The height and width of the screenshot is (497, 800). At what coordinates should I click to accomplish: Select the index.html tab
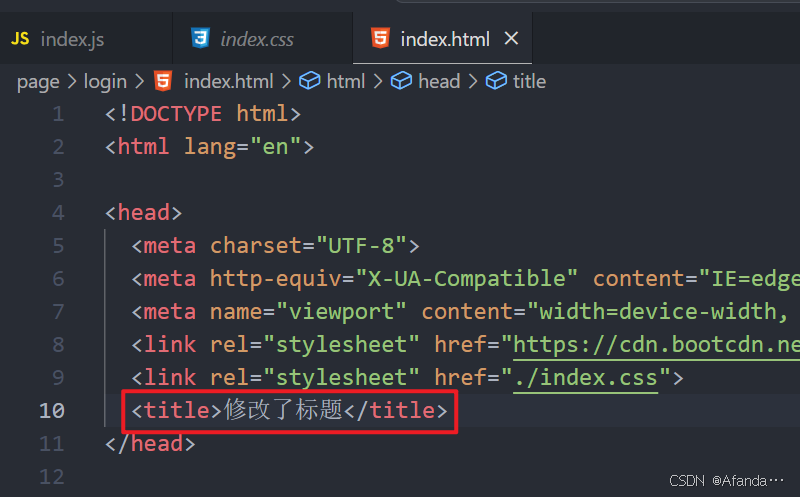[x=442, y=39]
